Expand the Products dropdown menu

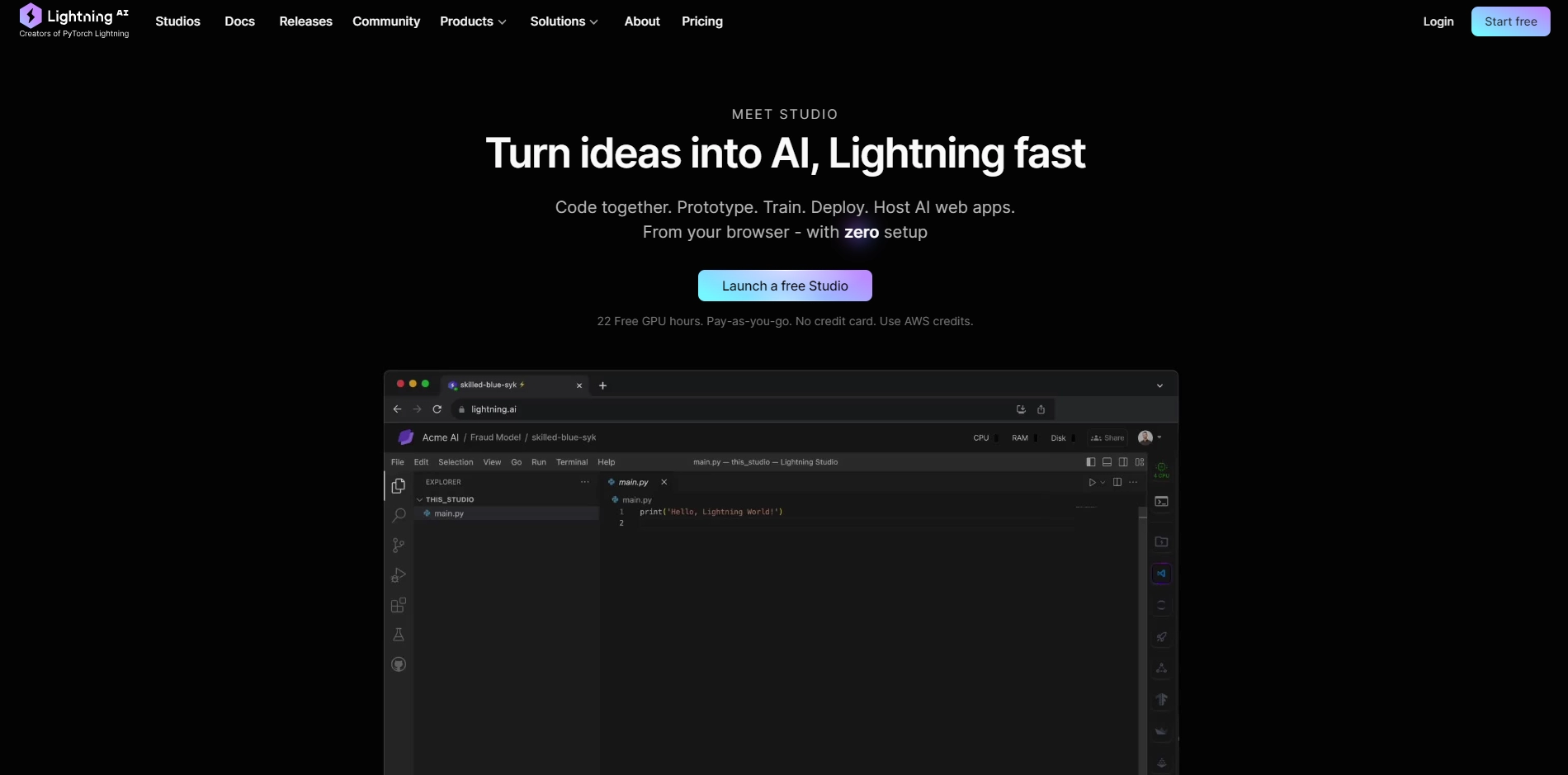click(x=473, y=21)
